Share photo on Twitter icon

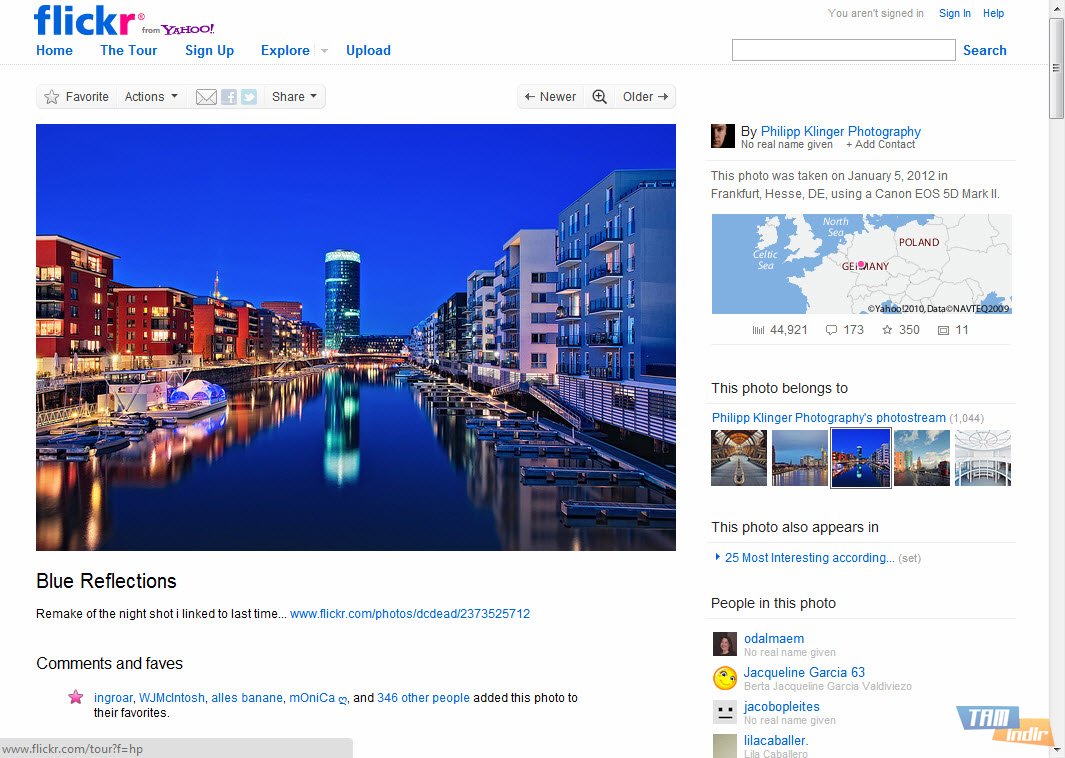click(x=249, y=97)
